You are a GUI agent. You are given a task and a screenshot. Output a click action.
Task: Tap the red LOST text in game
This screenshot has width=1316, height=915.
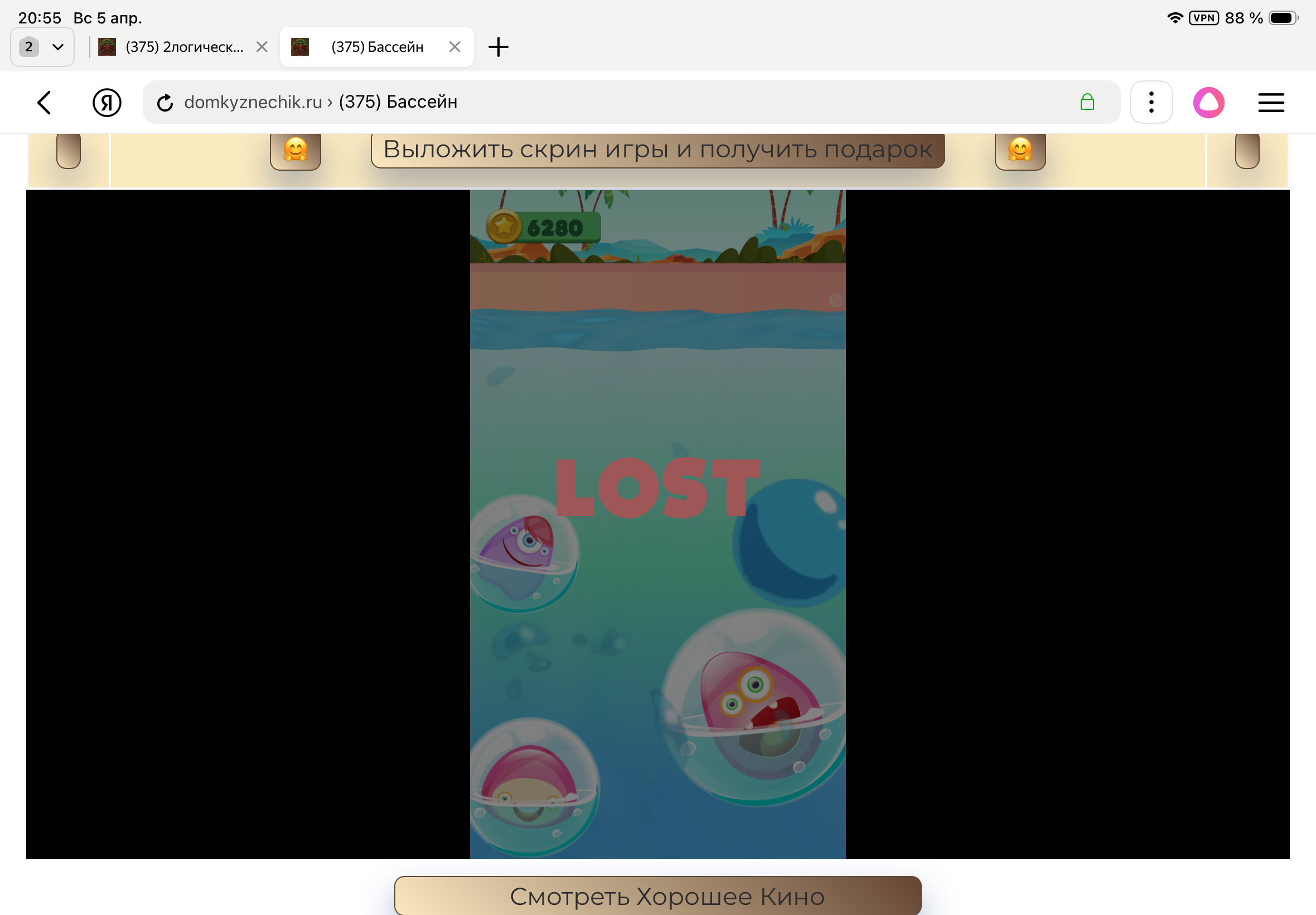[657, 488]
